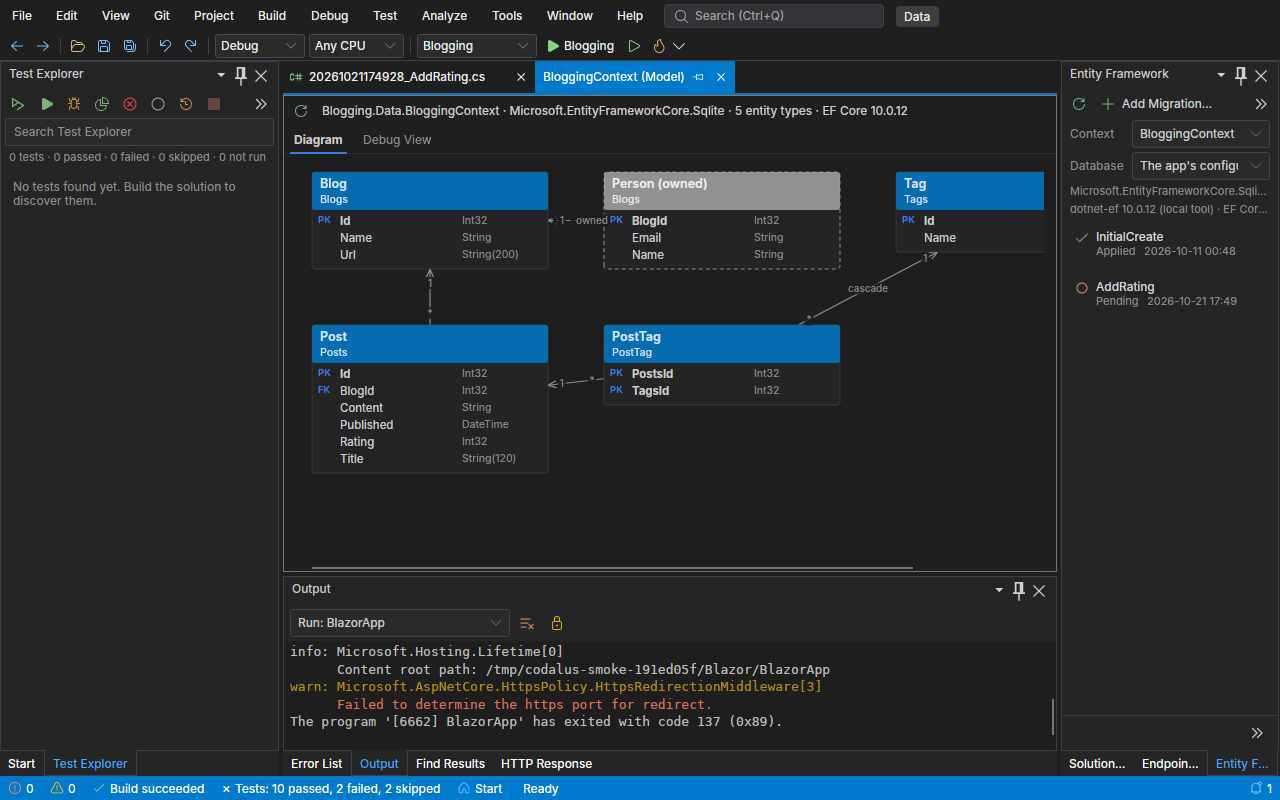Click the Data button beside search
Screen dimensions: 1280x800
pos(917,16)
